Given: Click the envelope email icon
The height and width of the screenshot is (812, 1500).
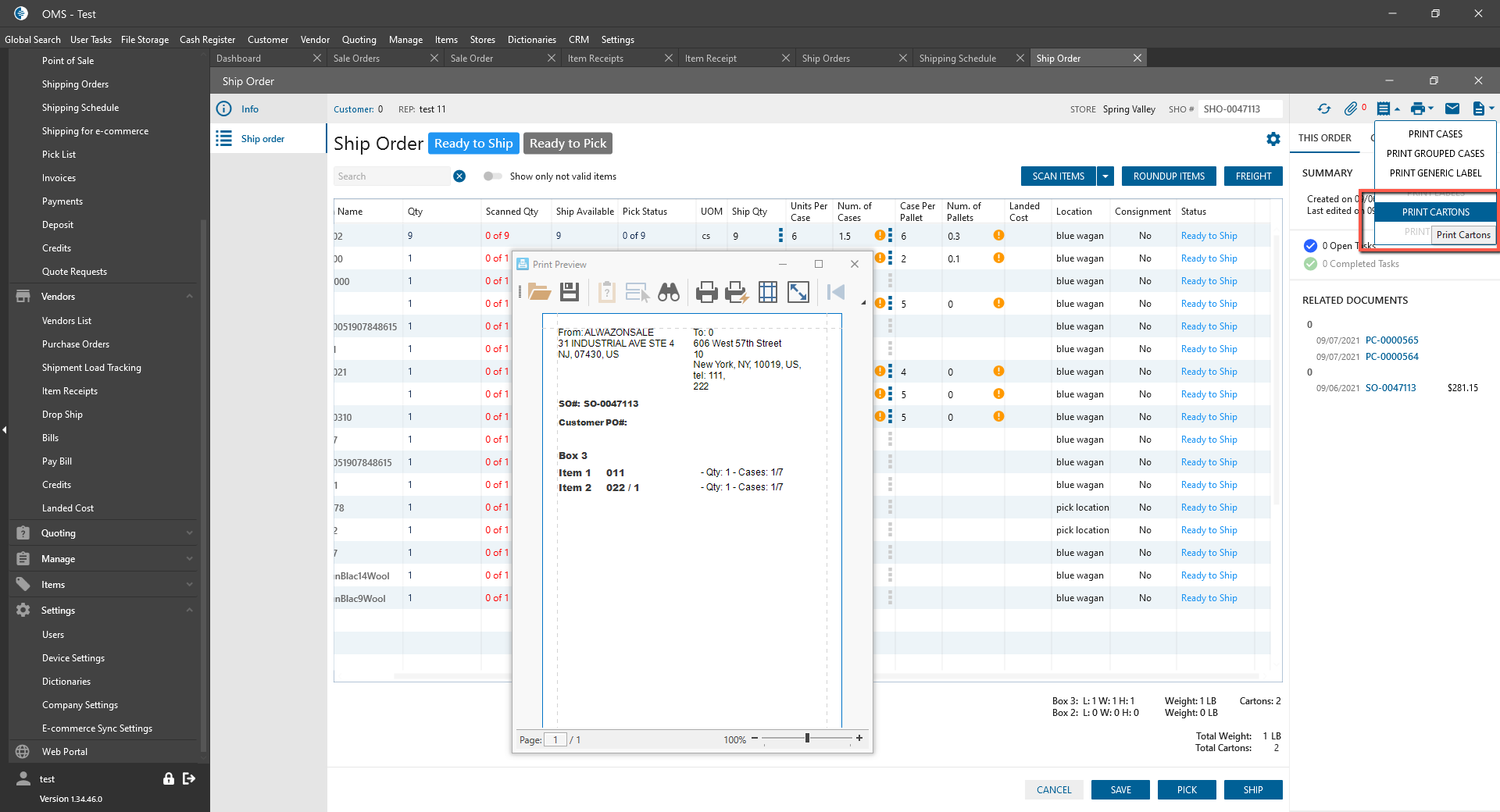Looking at the screenshot, I should click(1452, 109).
